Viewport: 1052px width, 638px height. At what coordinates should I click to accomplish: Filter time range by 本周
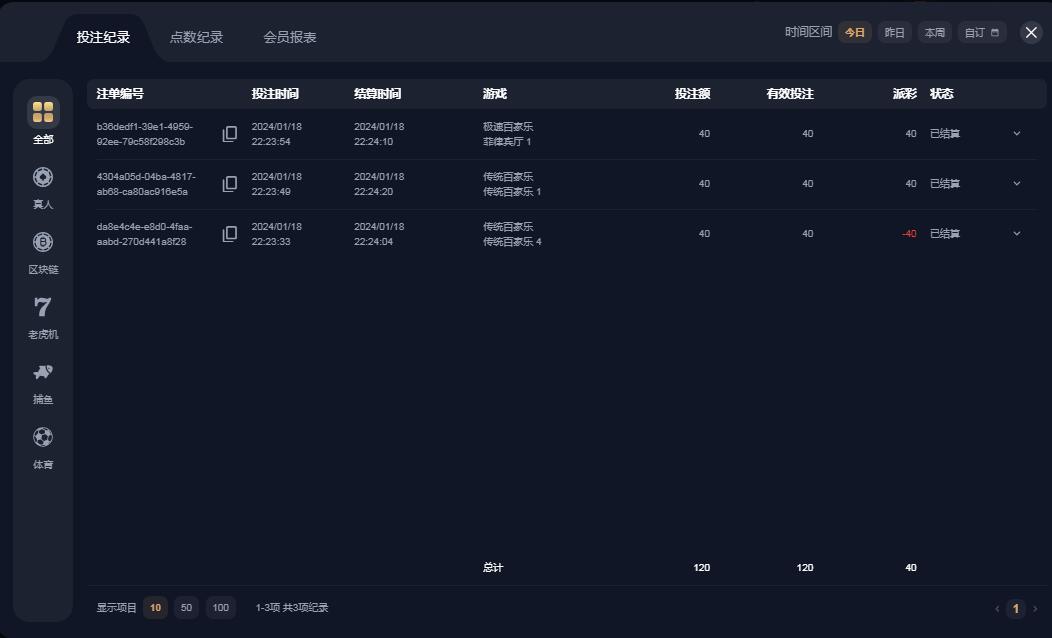point(935,32)
